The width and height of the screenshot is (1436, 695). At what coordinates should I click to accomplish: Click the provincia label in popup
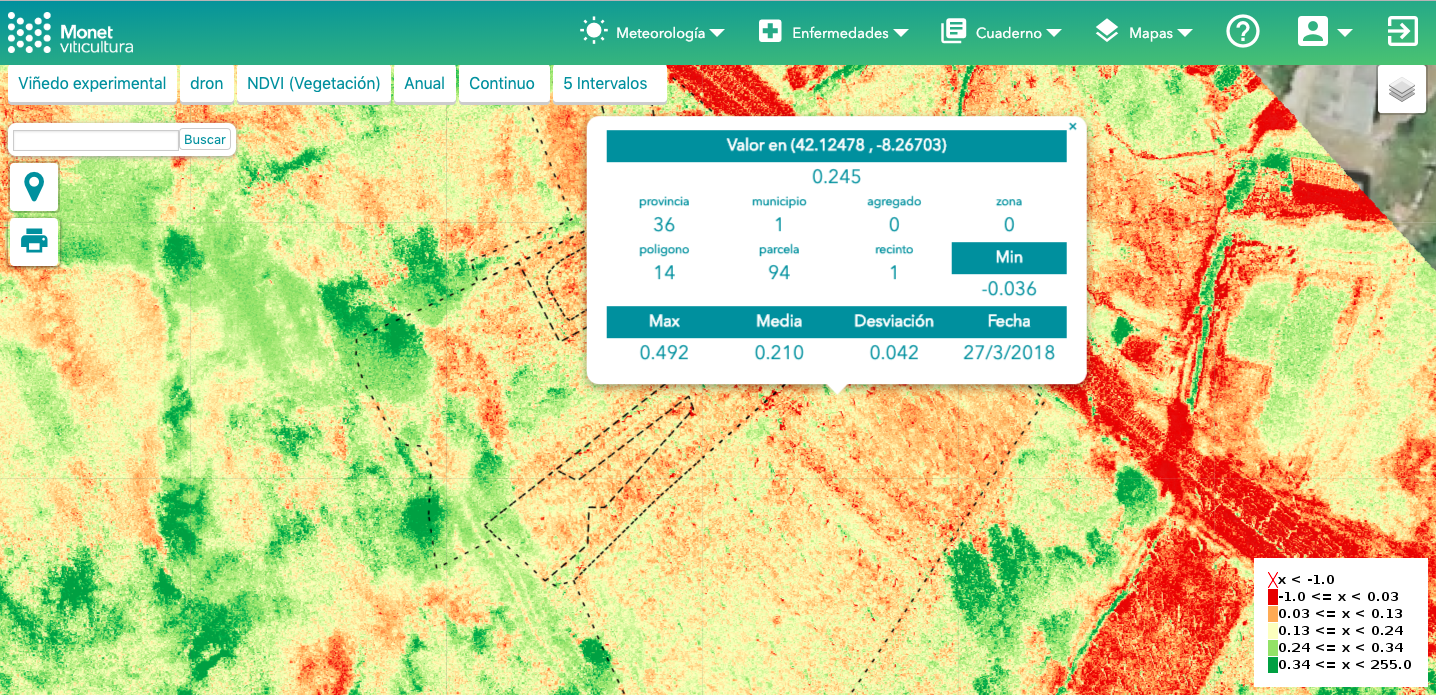click(x=664, y=202)
